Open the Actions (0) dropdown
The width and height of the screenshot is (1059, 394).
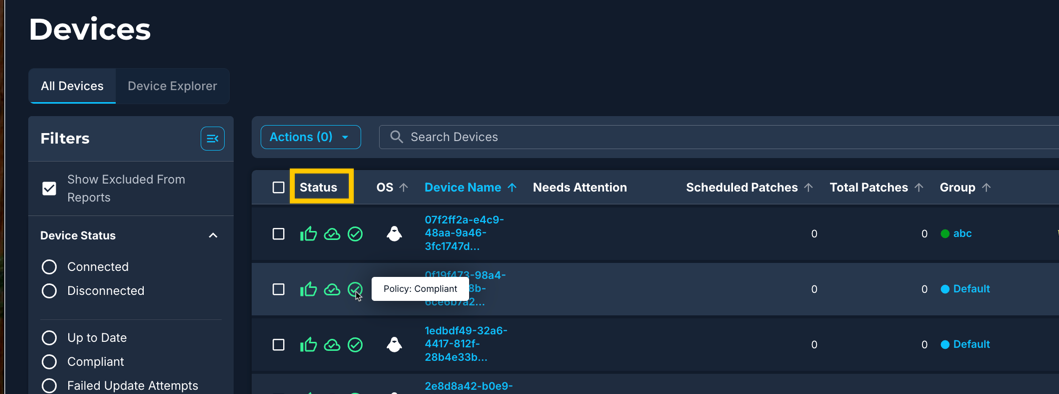311,137
